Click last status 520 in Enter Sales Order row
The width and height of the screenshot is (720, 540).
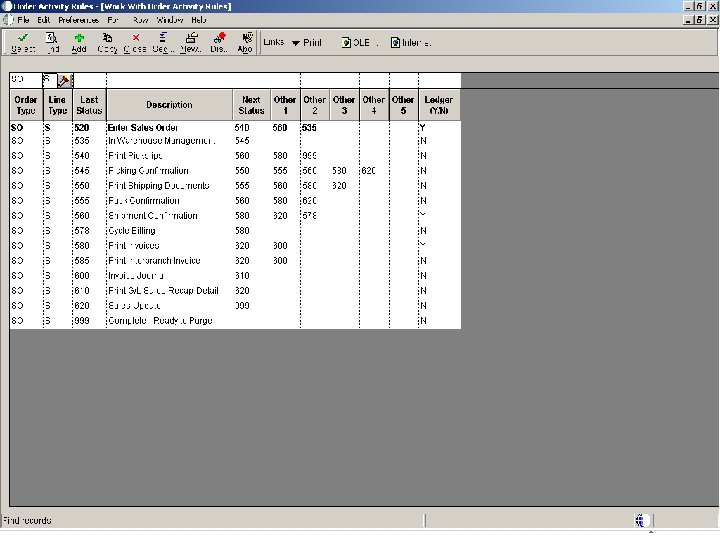pos(81,128)
